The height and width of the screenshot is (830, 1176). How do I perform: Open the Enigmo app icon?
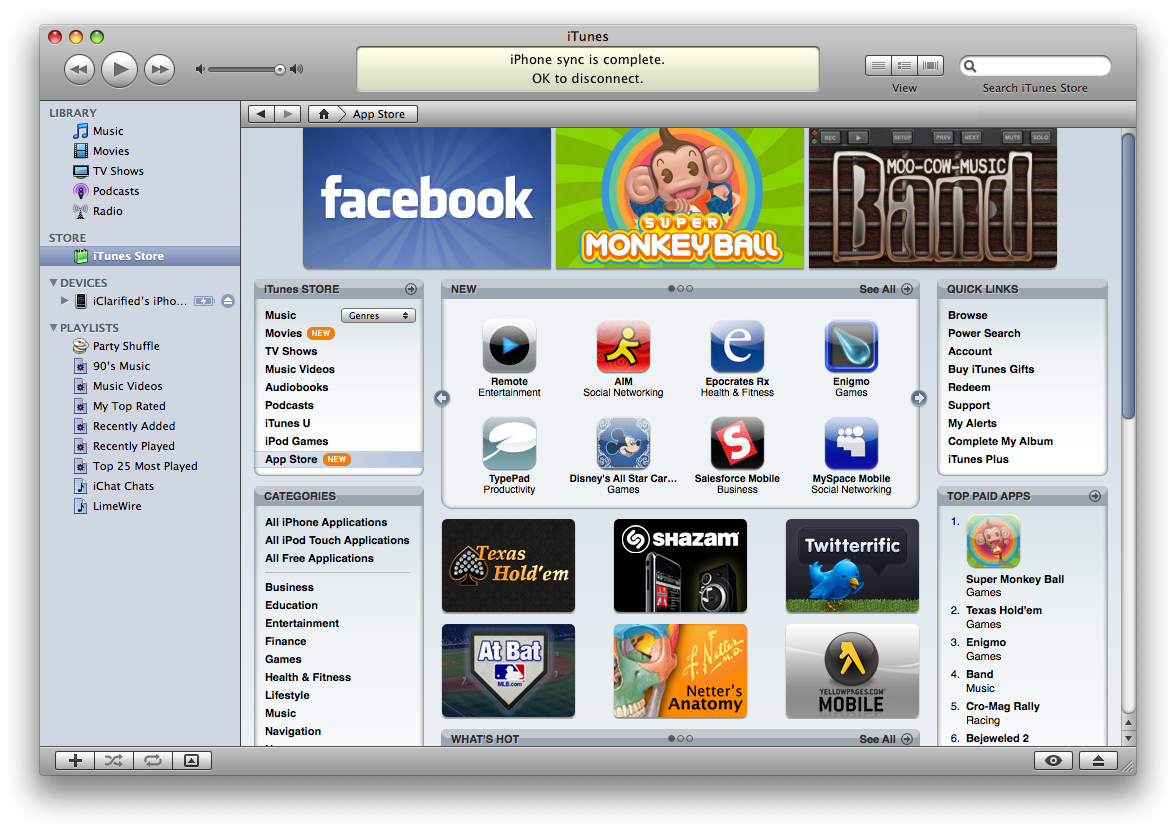[851, 346]
